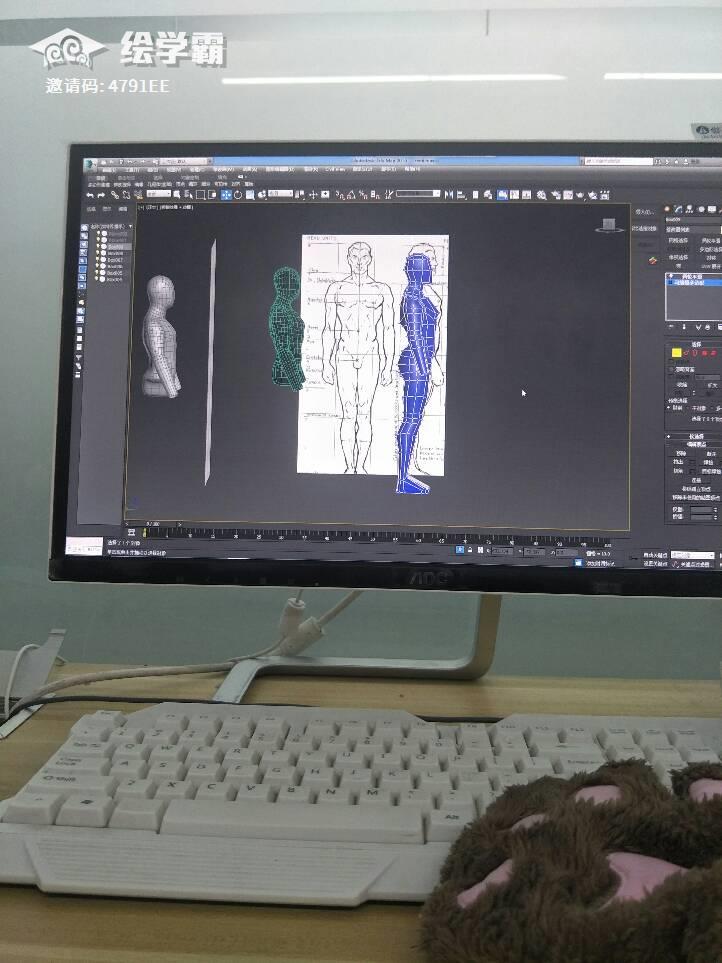Click the X coordinate field in status bar
722x963 pixels.
pos(502,551)
